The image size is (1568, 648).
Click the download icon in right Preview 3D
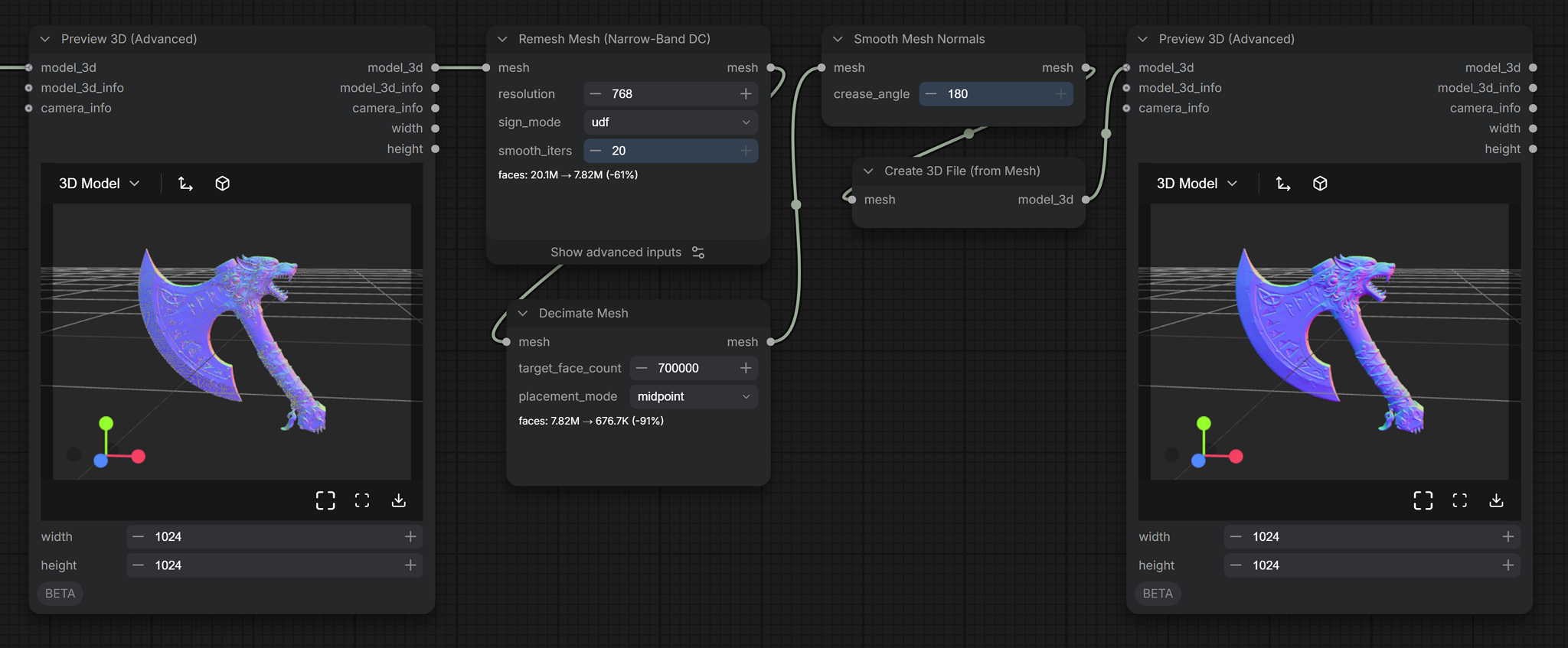click(x=1497, y=500)
